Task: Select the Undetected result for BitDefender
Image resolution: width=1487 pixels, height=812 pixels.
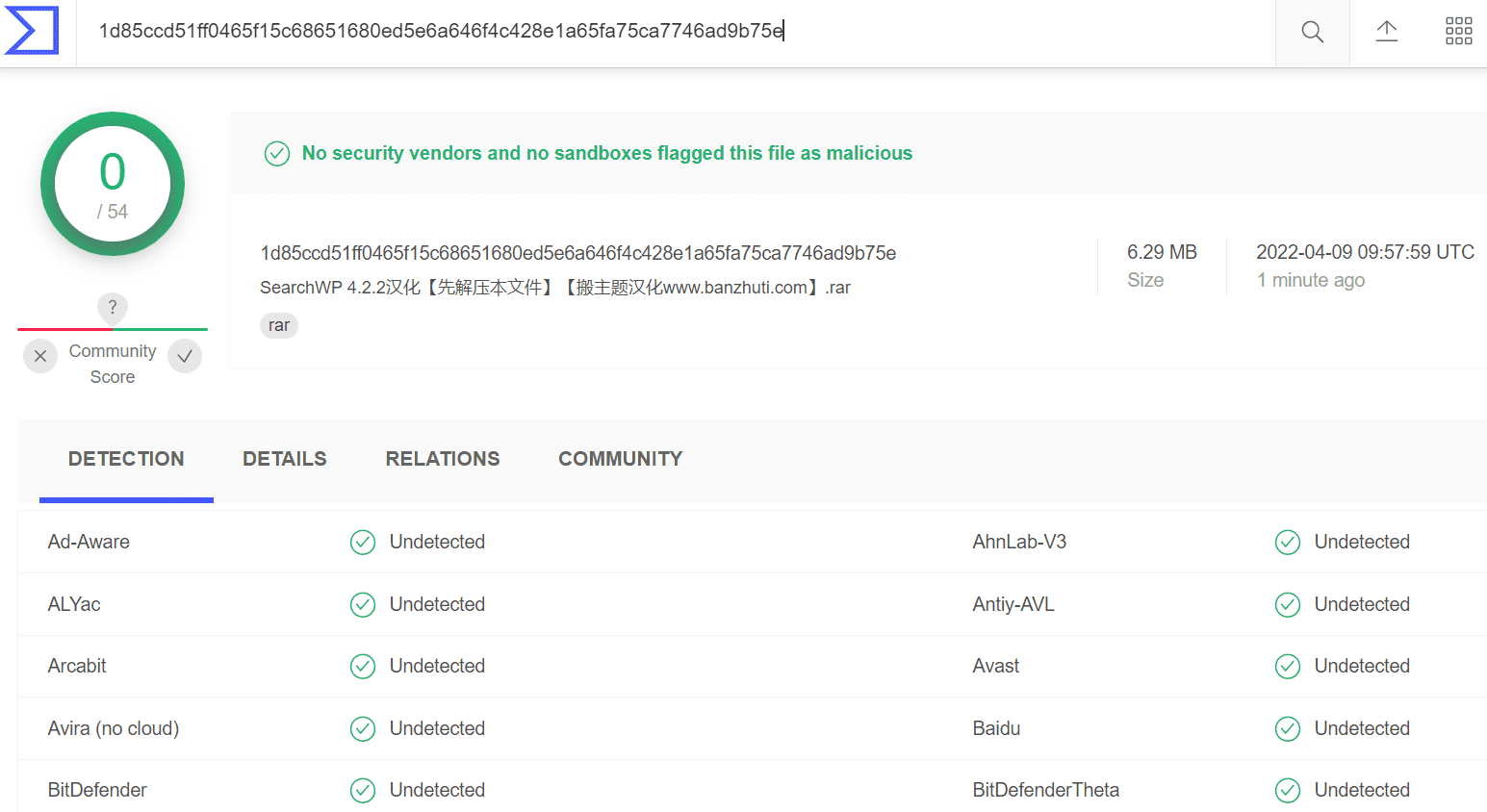Action: pyautogui.click(x=437, y=790)
